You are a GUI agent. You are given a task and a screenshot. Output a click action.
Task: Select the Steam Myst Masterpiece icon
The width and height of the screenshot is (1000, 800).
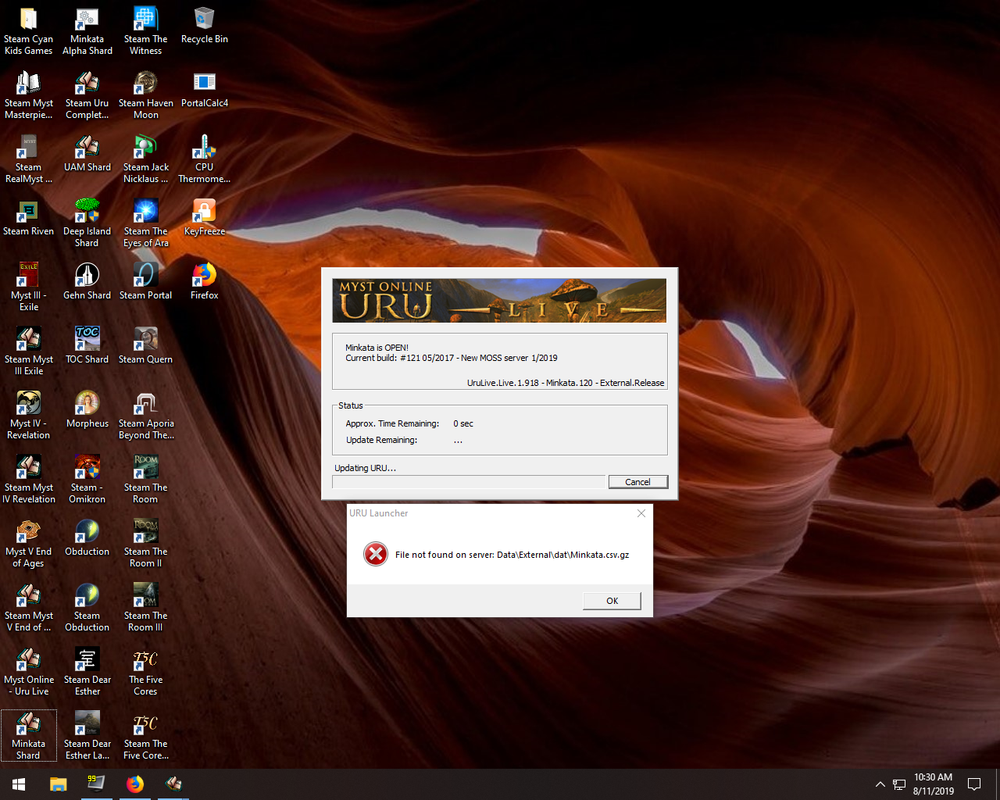pyautogui.click(x=28, y=96)
